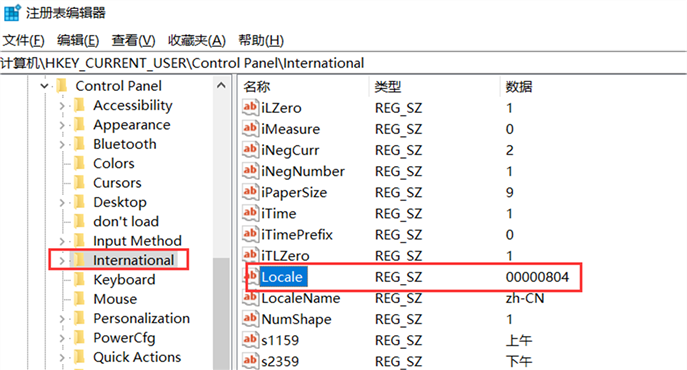Expand the PowerCfg key
687x370 pixels.
[62, 338]
